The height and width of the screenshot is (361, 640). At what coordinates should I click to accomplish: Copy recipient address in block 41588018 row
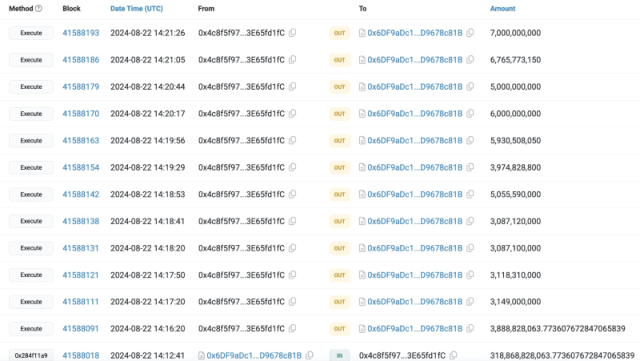[x=453, y=356]
